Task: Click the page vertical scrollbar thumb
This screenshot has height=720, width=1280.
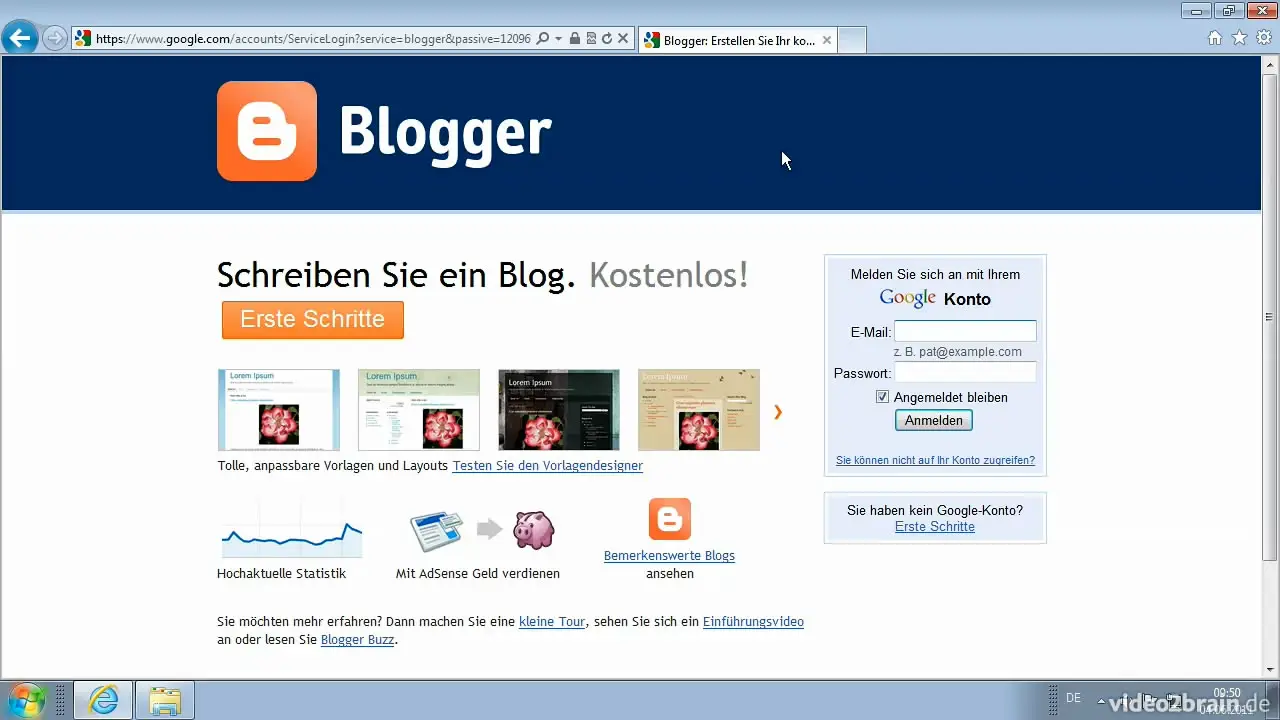Action: coord(1270,317)
